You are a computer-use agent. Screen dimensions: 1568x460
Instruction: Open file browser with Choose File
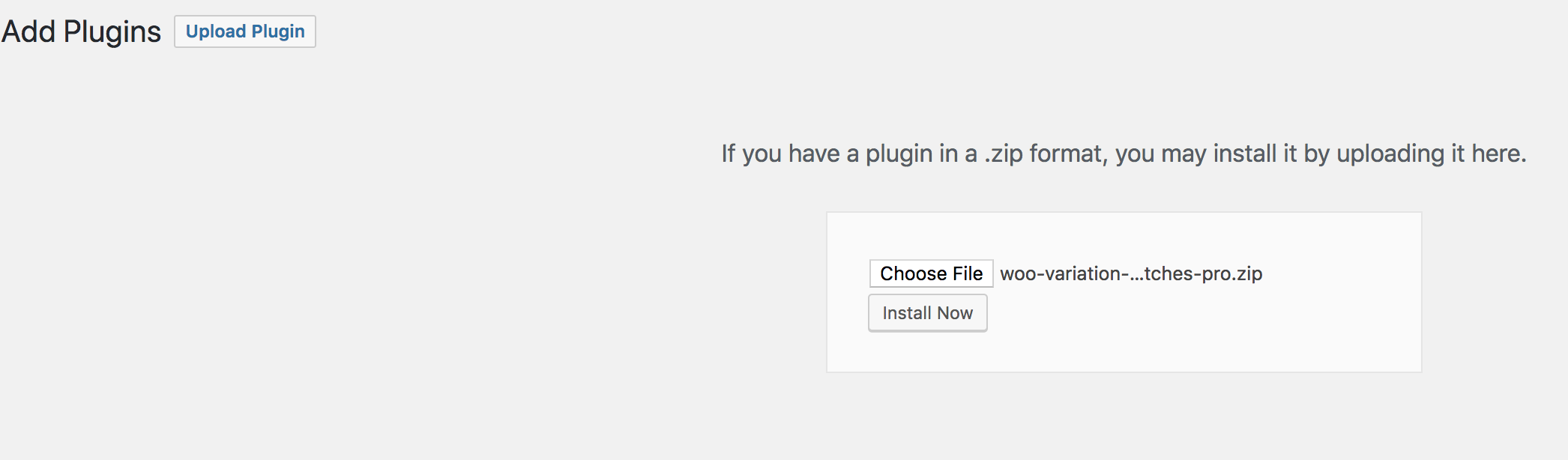pyautogui.click(x=931, y=273)
